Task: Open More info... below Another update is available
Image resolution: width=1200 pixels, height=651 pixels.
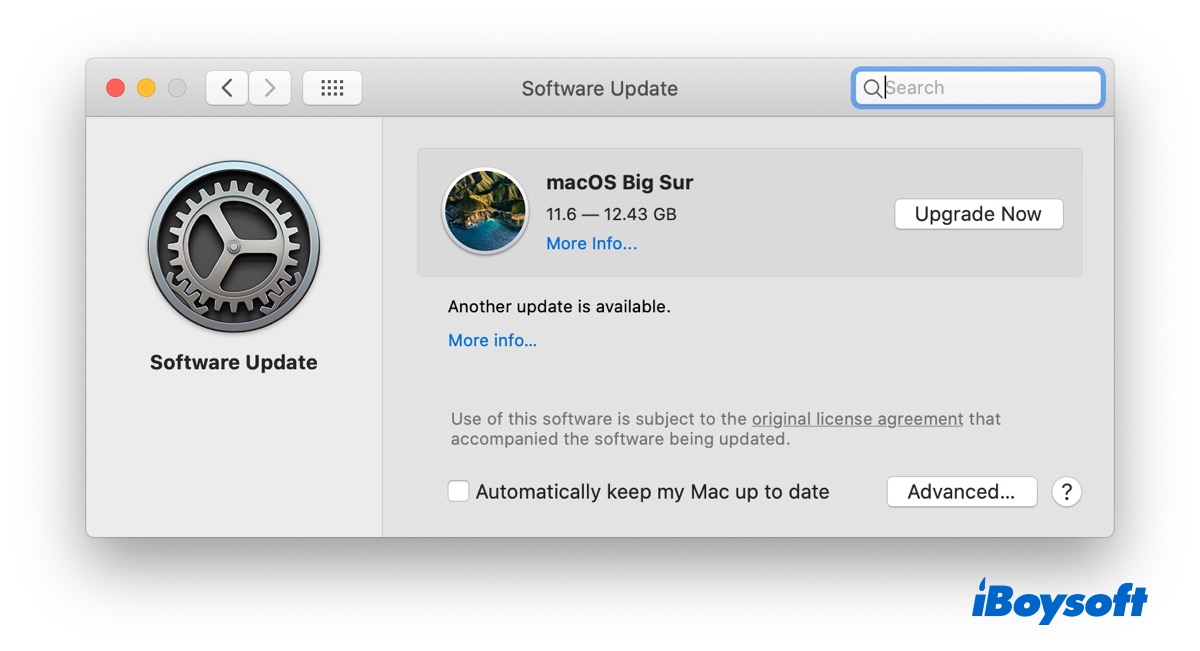Action: pyautogui.click(x=492, y=341)
